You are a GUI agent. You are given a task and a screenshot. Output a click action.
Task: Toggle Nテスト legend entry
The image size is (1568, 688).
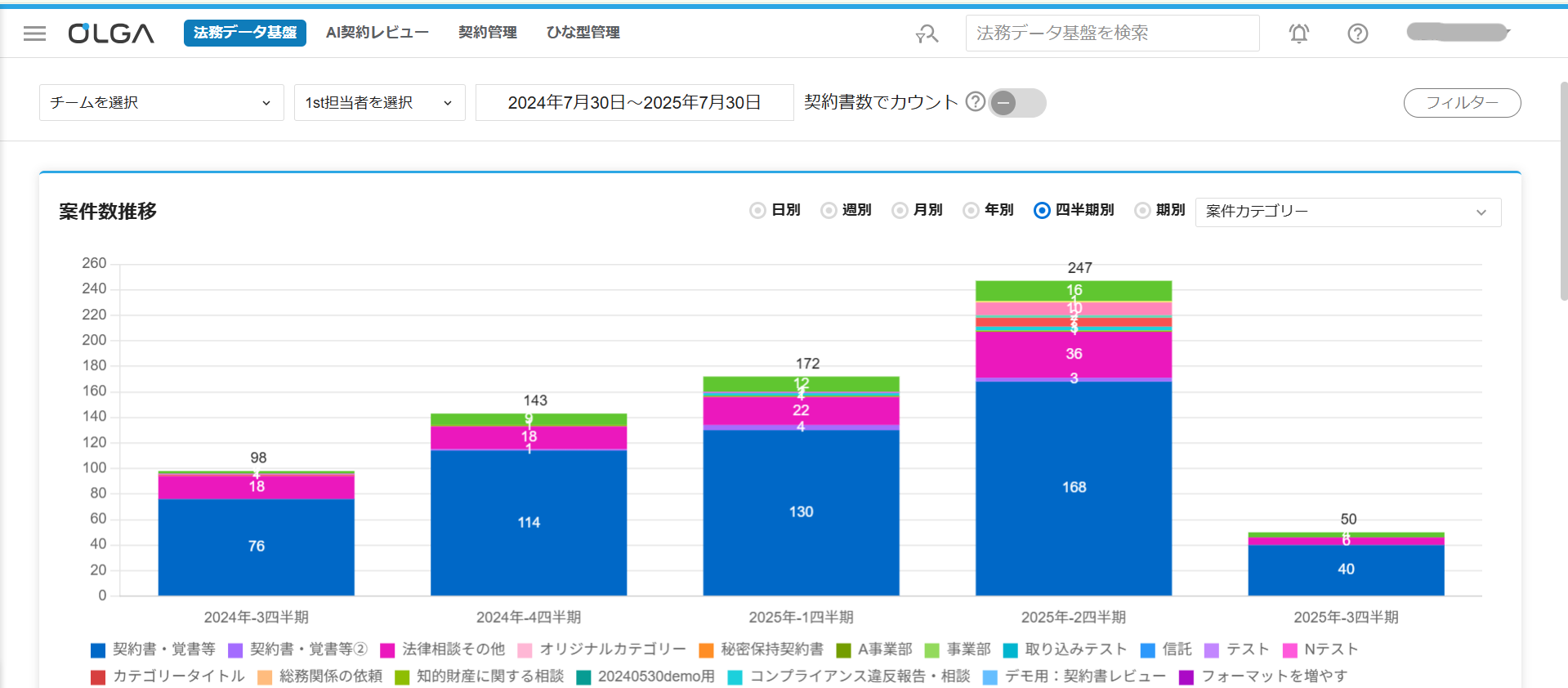pyautogui.click(x=1320, y=650)
